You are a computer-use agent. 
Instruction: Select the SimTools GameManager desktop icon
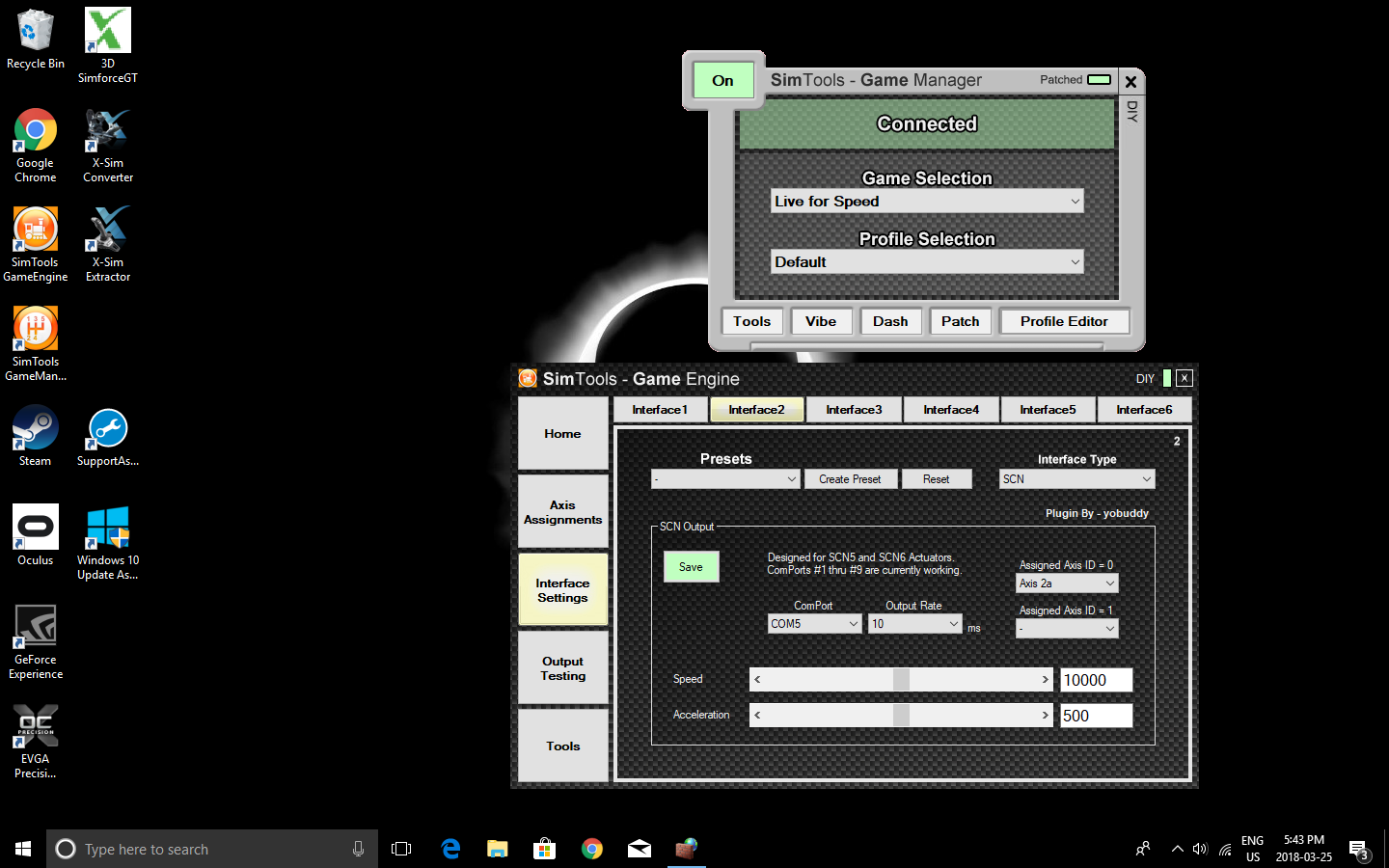(x=36, y=344)
